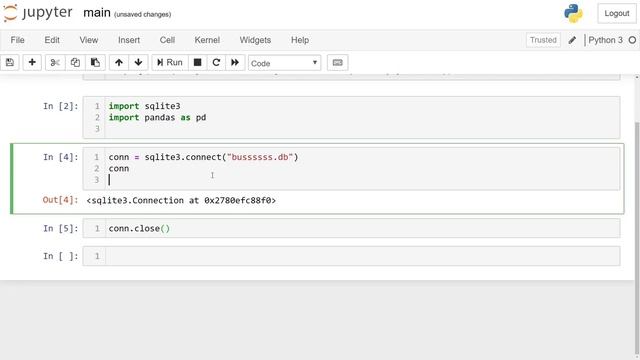Click the In [2] prompt label
The height and width of the screenshot is (360, 640).
tap(60, 106)
